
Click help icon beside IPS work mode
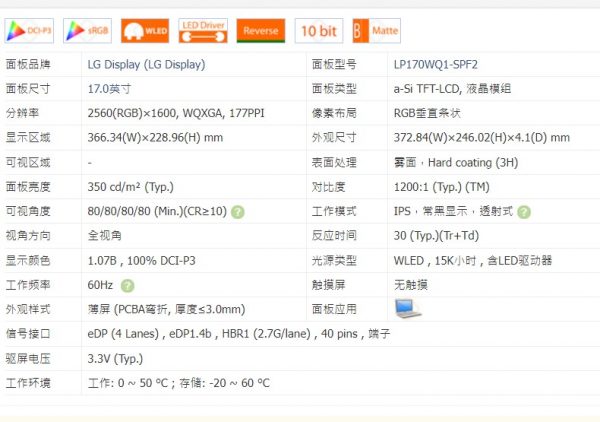click(524, 212)
